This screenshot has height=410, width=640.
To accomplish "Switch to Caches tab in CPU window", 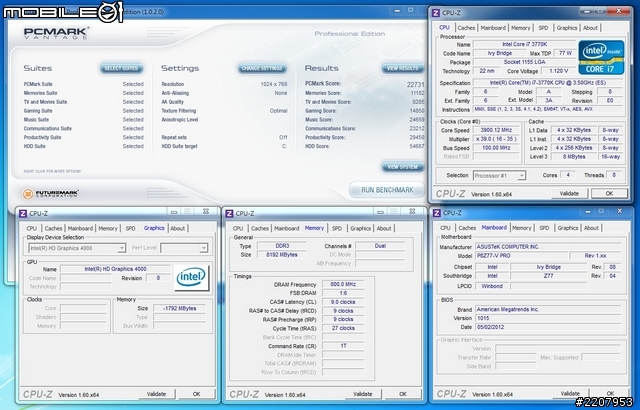I will [466, 28].
